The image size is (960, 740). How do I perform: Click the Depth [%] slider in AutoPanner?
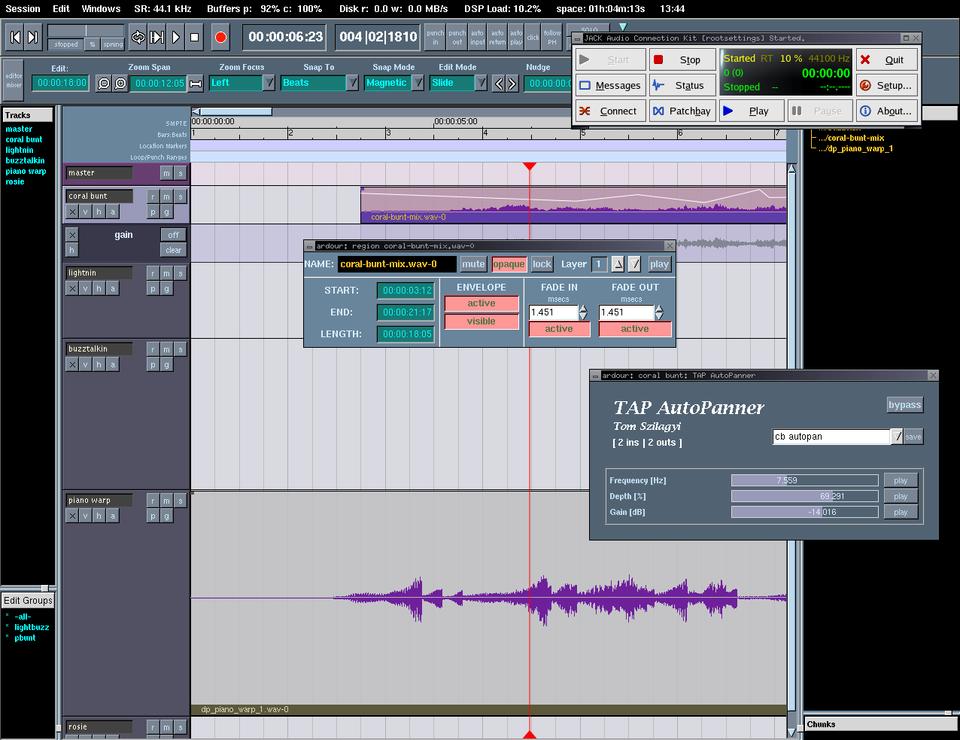click(805, 496)
